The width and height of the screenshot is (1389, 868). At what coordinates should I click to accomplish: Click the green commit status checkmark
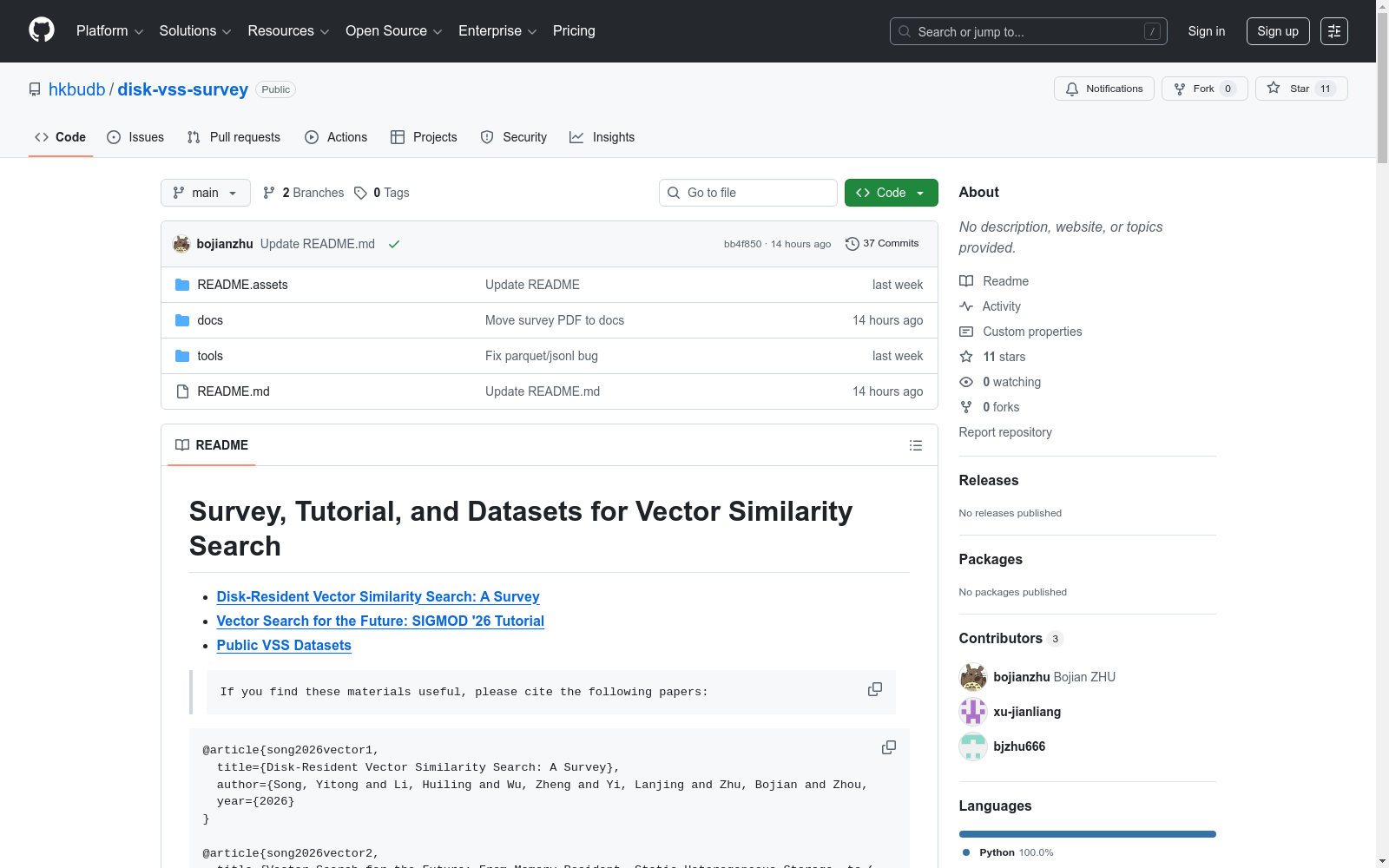394,244
